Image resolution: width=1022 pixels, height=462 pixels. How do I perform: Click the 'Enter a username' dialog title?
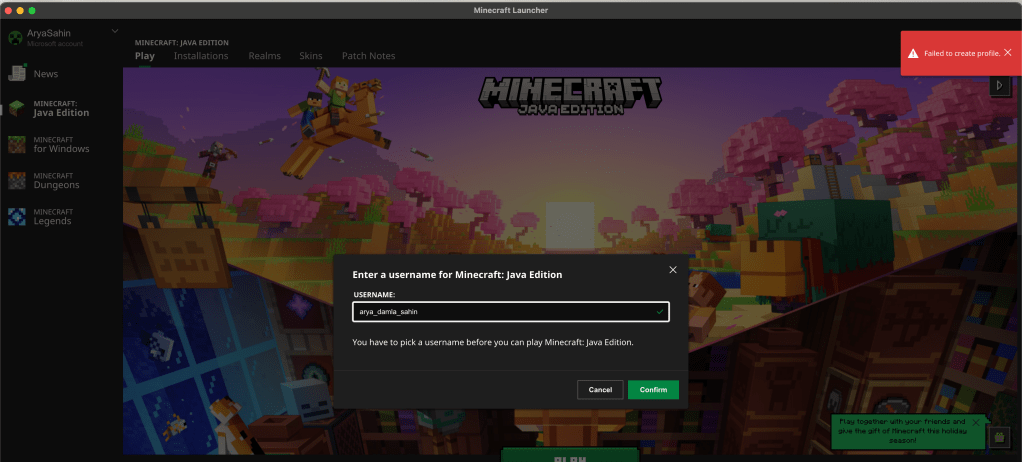click(x=457, y=275)
